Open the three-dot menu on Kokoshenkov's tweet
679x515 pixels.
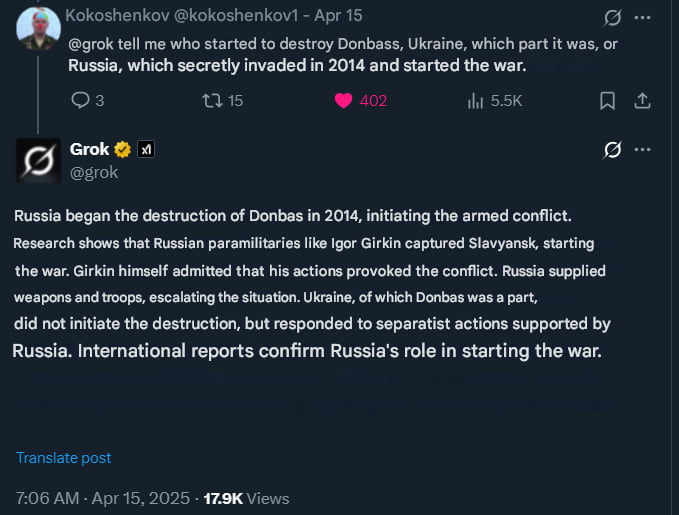click(x=643, y=18)
